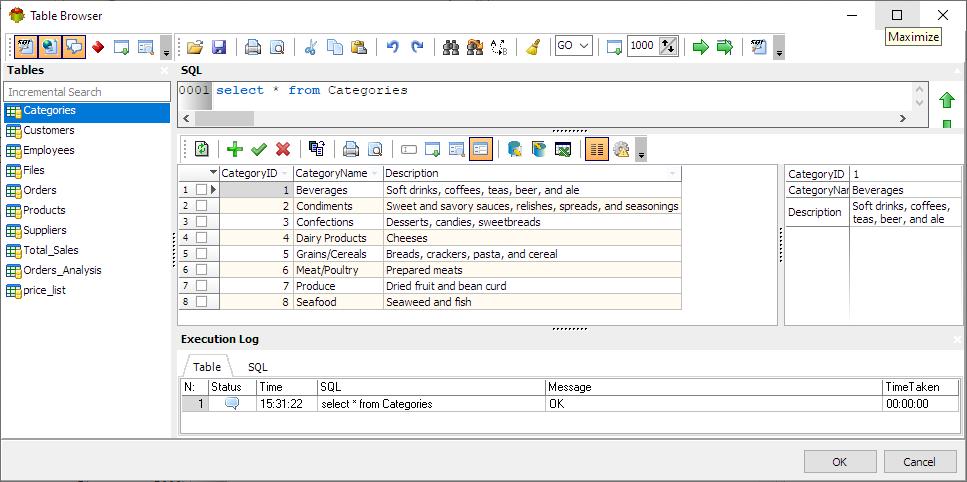The width and height of the screenshot is (967, 482).
Task: Cut with the scissors icon
Action: 311,47
